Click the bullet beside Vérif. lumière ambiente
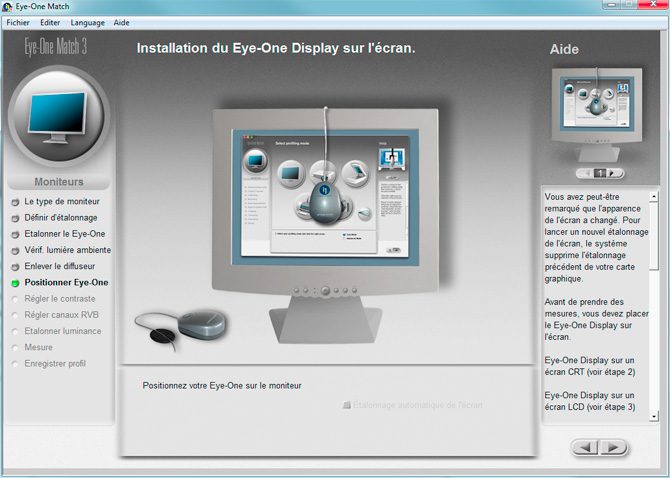The image size is (670, 478). pos(15,250)
